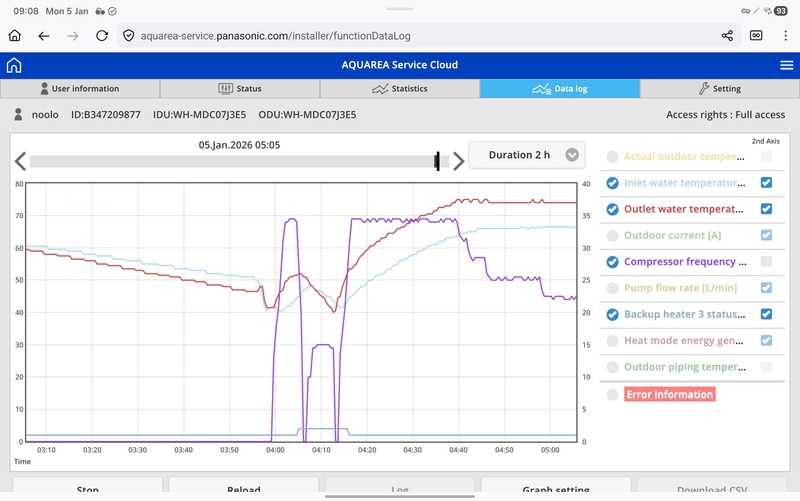800x501 pixels.
Task: Click the Log button
Action: (x=400, y=485)
